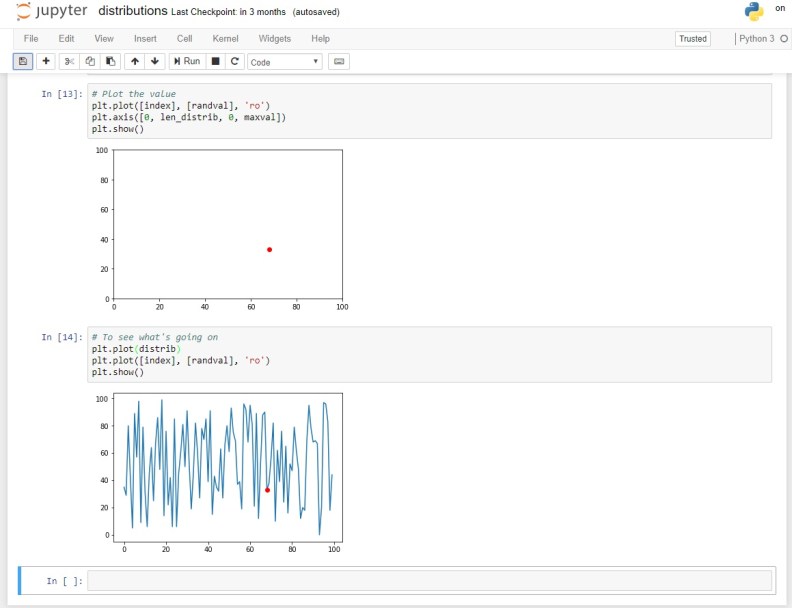The image size is (792, 608).
Task: Open the View menu
Action: pos(104,38)
